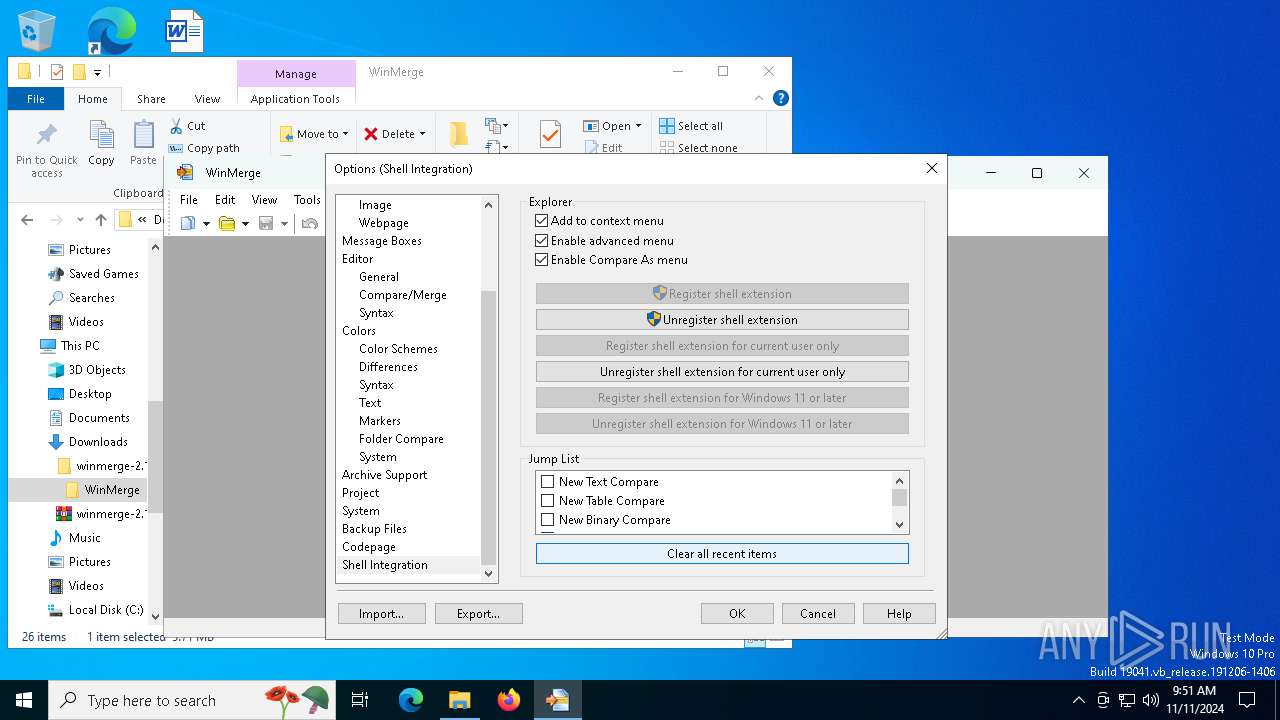
Task: Click Copy path in Explorer ribbon
Action: point(205,148)
